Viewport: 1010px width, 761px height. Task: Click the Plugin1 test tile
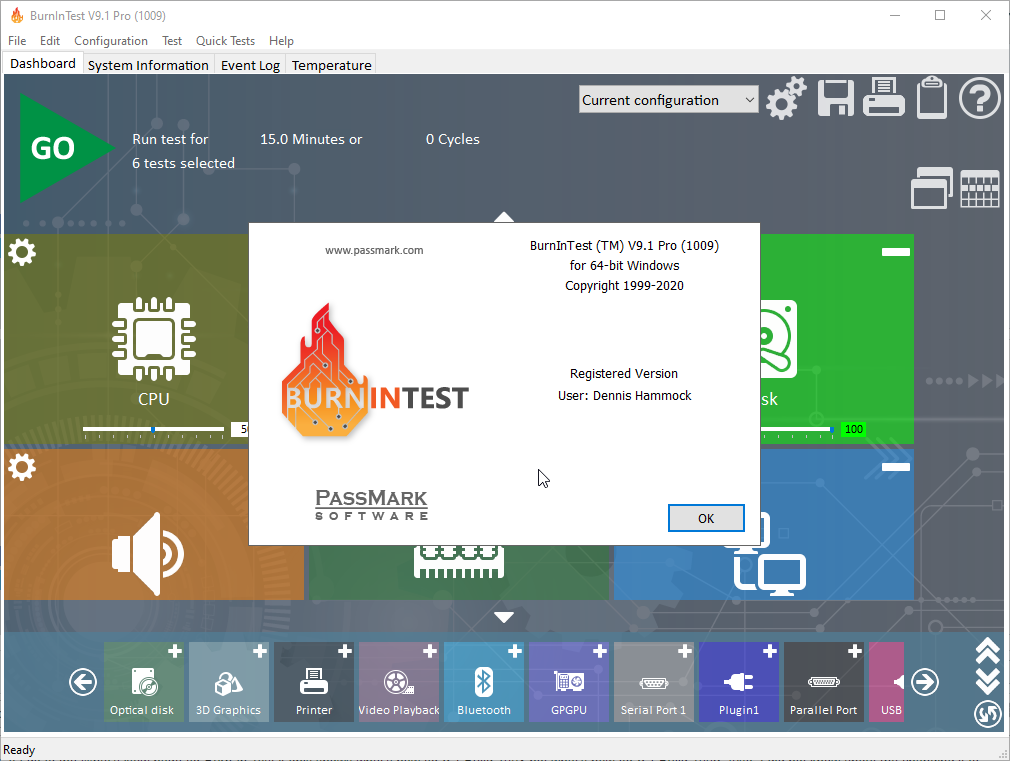[x=739, y=682]
